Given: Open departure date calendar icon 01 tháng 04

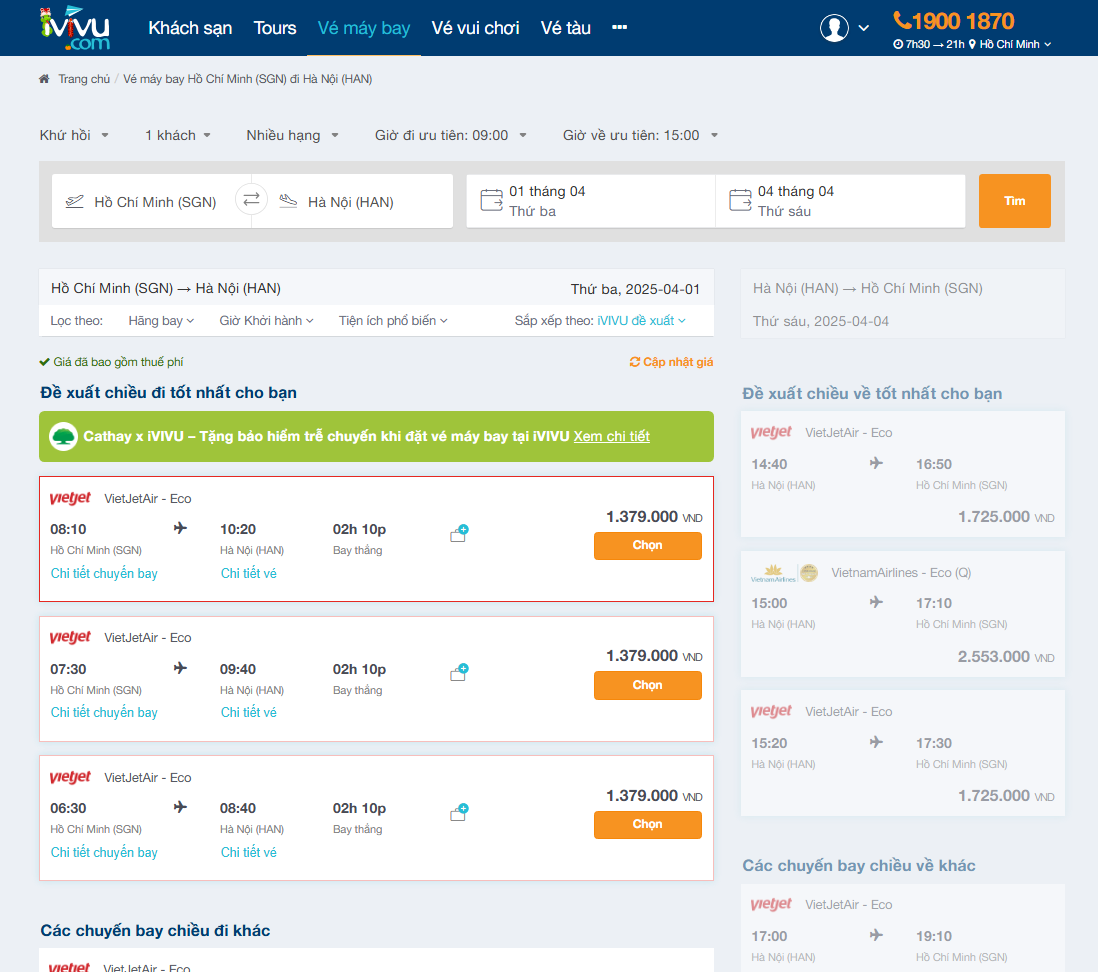Looking at the screenshot, I should coord(492,200).
